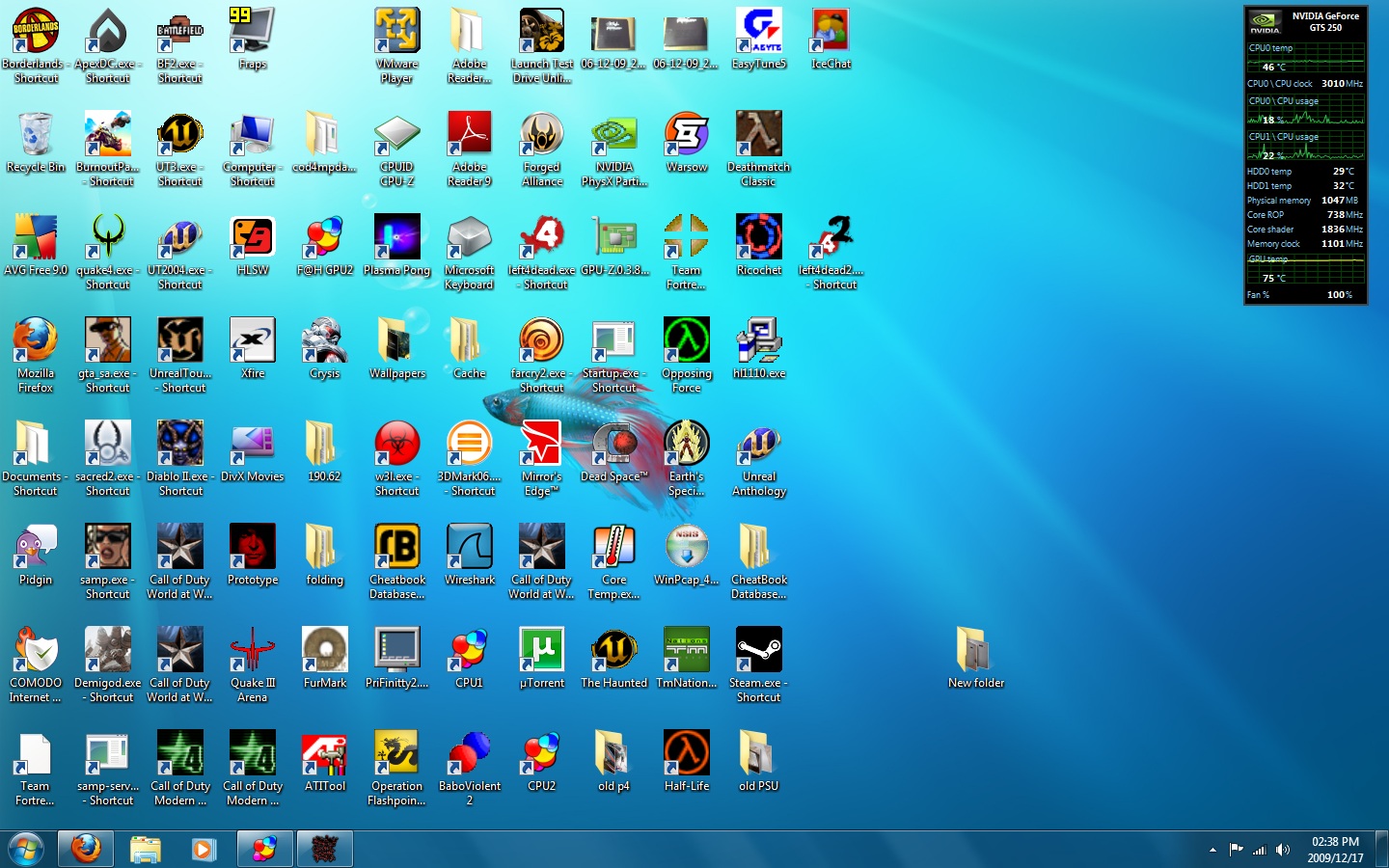
Task: Select the VMware Player icon
Action: [397, 31]
